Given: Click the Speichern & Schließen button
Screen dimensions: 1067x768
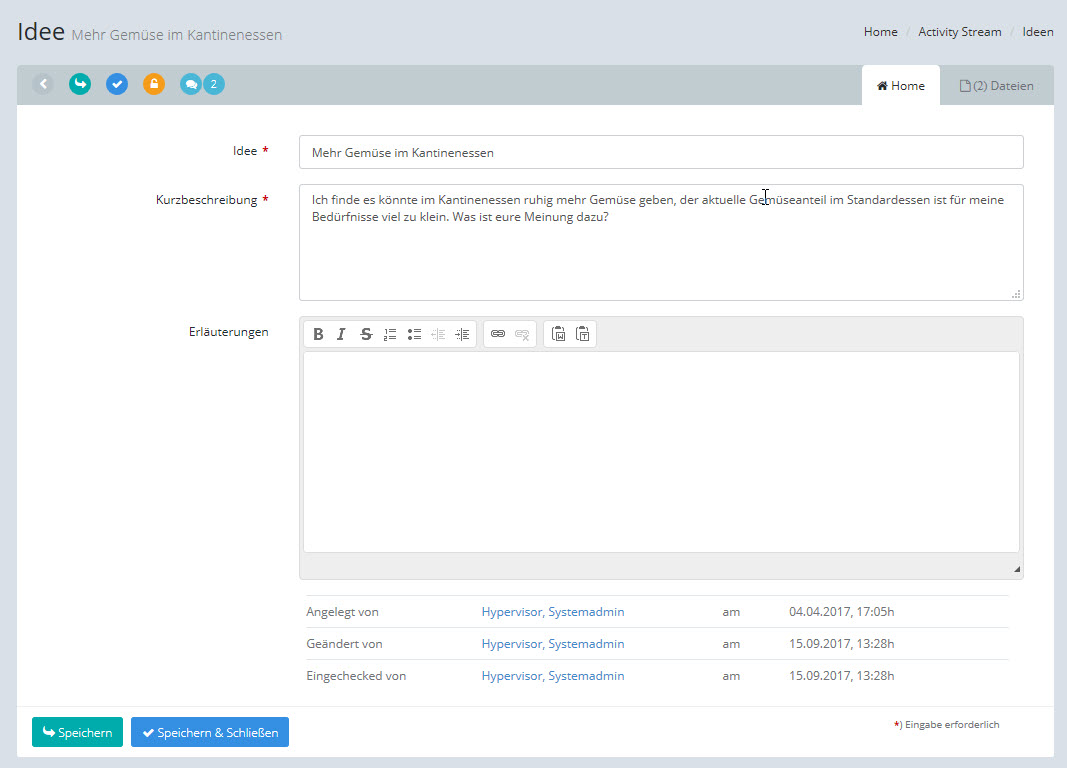Looking at the screenshot, I should [210, 733].
